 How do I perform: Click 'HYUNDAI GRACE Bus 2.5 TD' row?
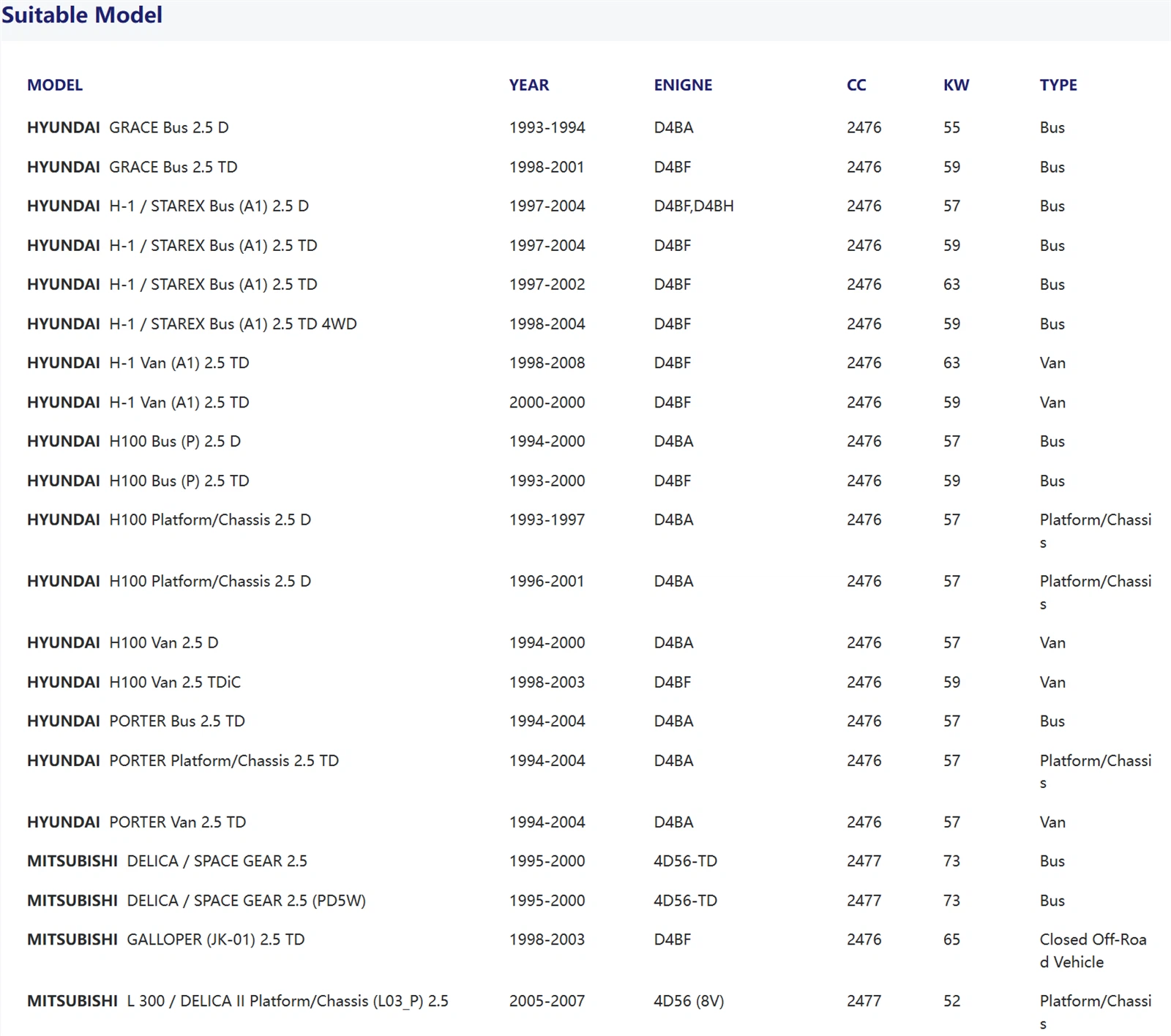585,167
